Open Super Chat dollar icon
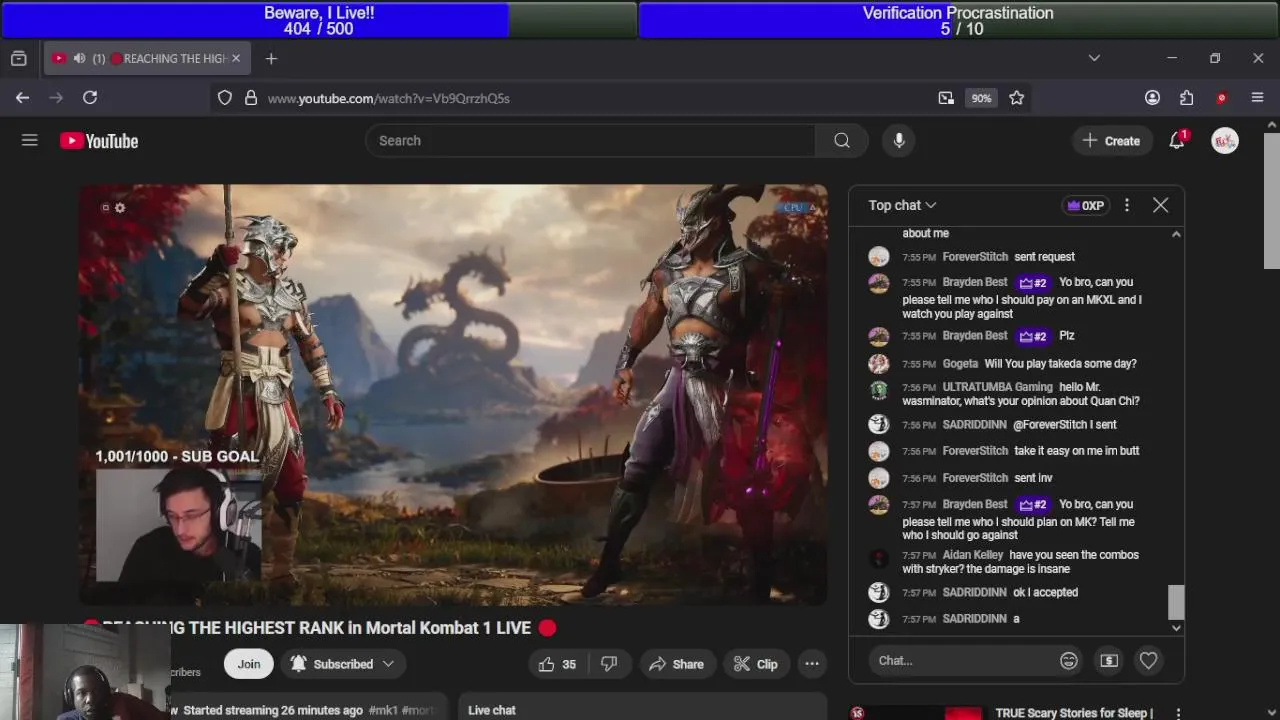1280x720 pixels. point(1109,661)
